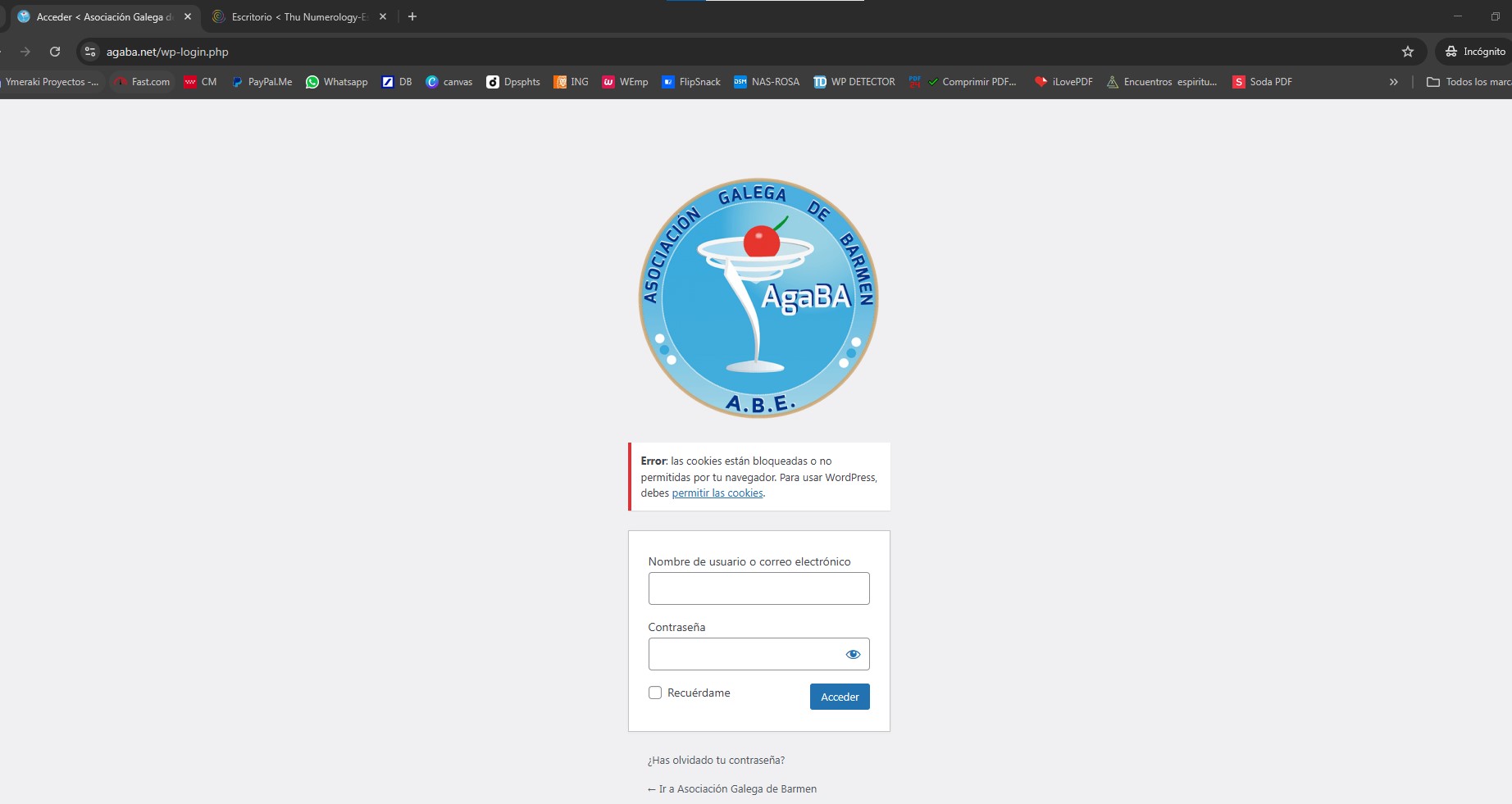Expand the hidden bookmarks overflow chevron
Viewport: 1512px width, 804px height.
(x=1393, y=82)
